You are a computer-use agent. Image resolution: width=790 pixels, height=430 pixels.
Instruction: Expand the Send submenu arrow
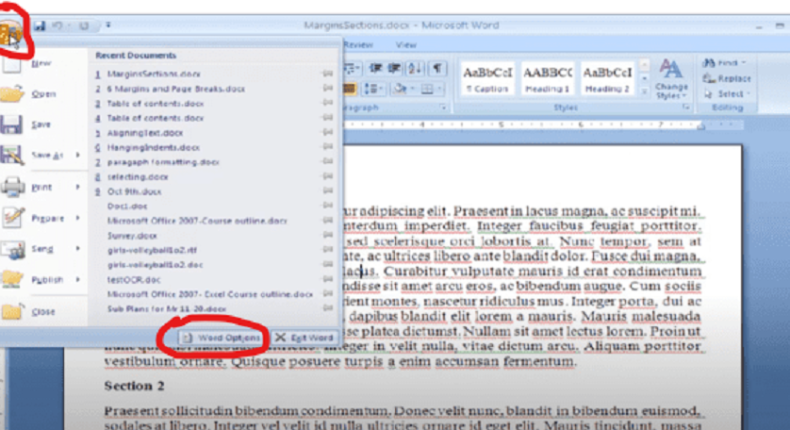[78, 249]
